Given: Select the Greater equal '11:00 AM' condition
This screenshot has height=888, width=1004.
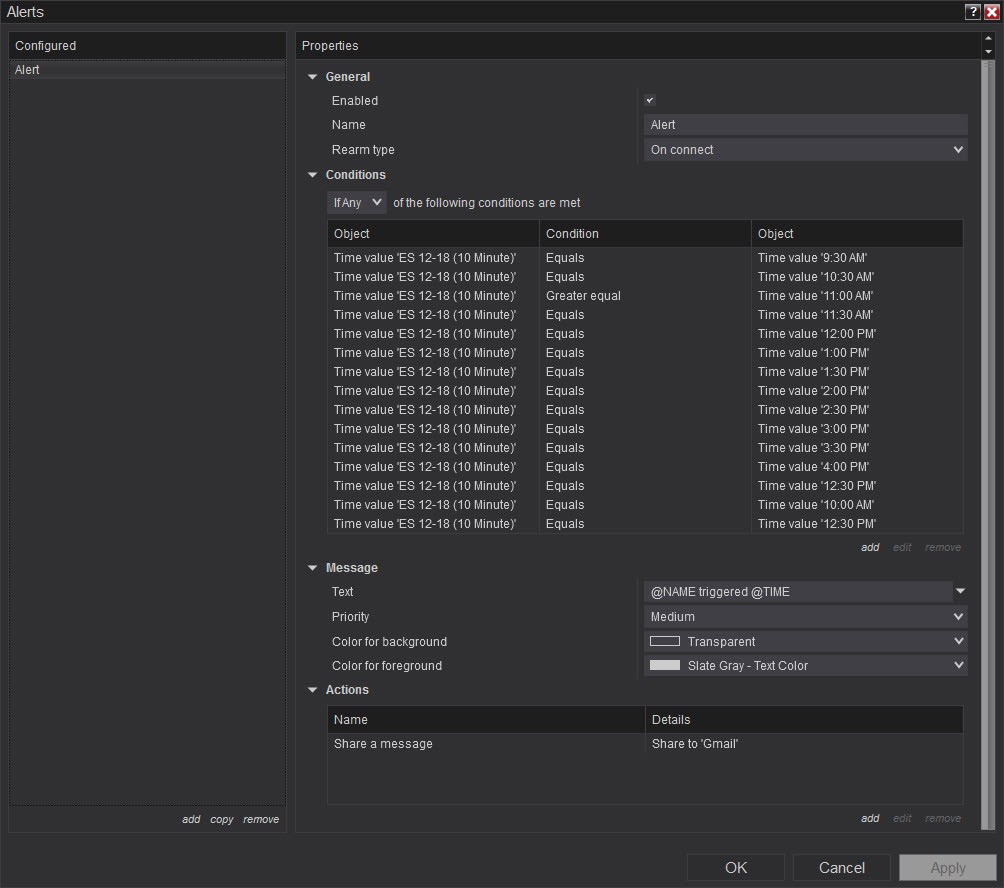Looking at the screenshot, I should pos(645,296).
